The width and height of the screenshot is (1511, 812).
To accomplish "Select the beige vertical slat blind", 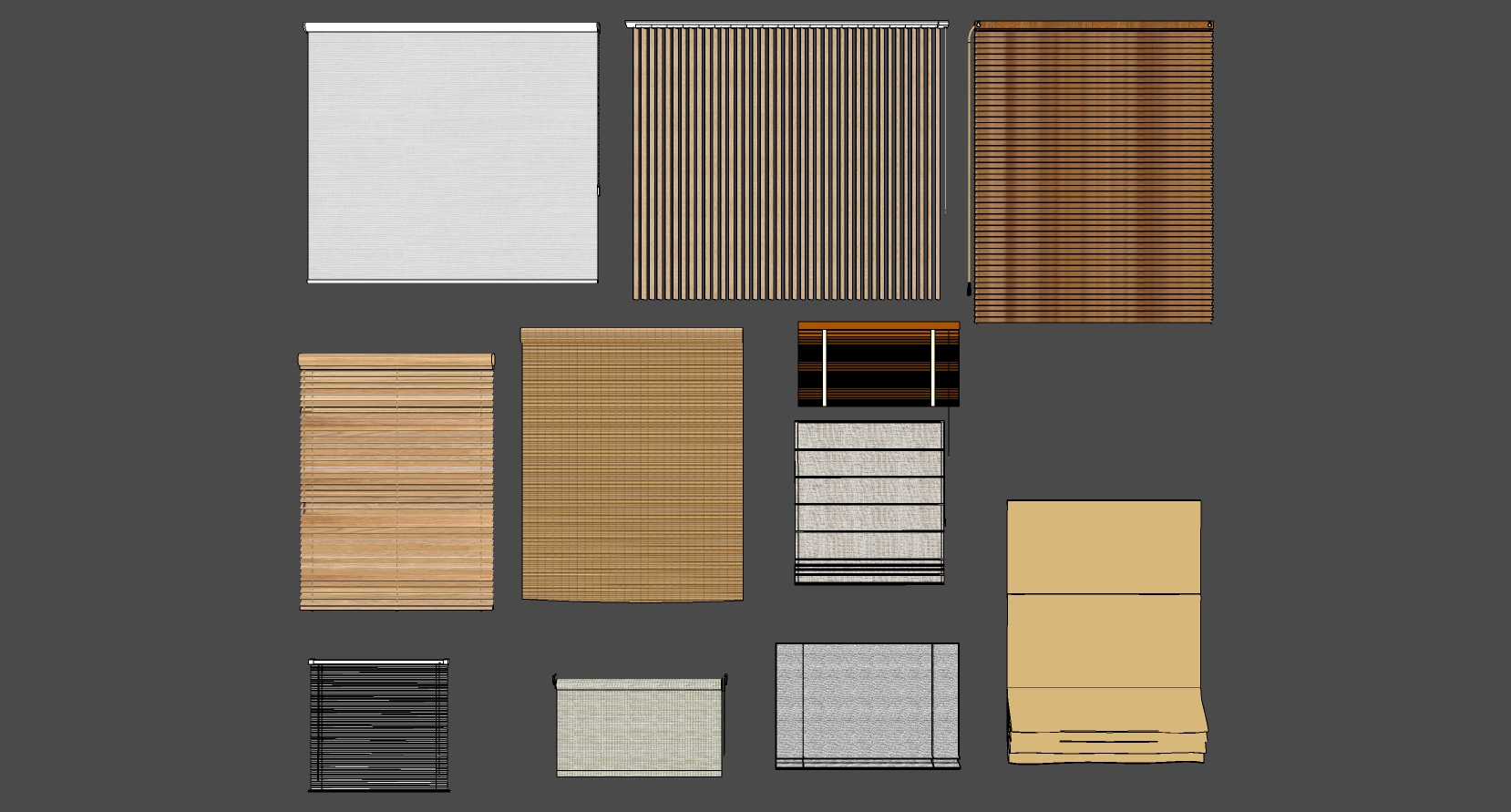I will (x=787, y=160).
